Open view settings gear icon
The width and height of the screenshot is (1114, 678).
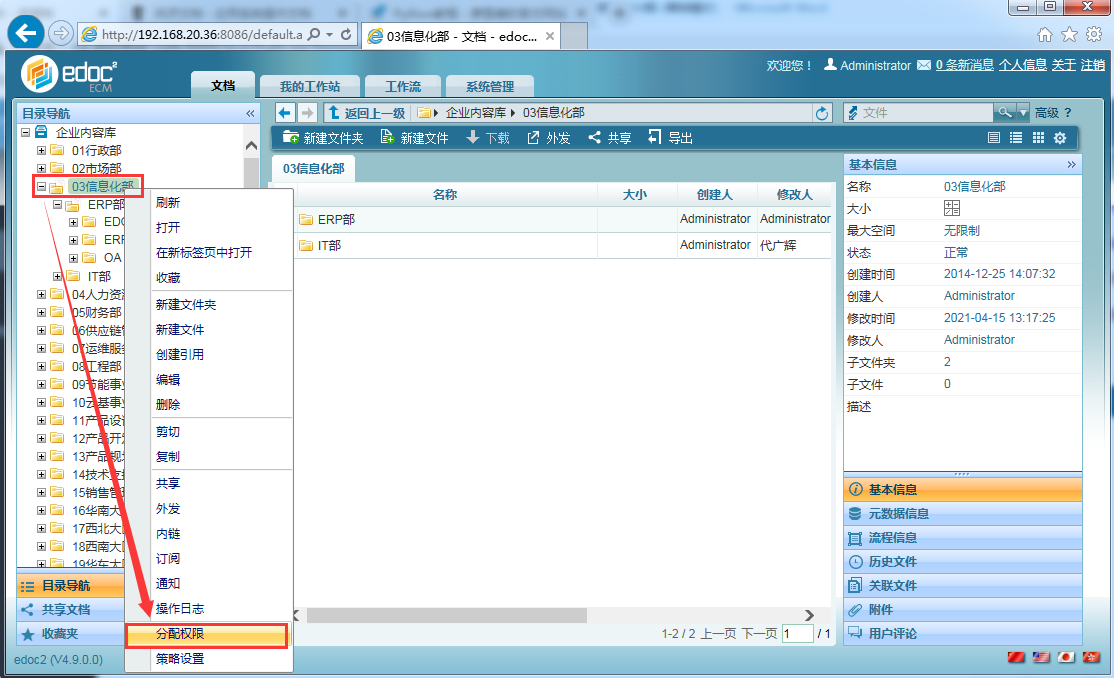1060,138
